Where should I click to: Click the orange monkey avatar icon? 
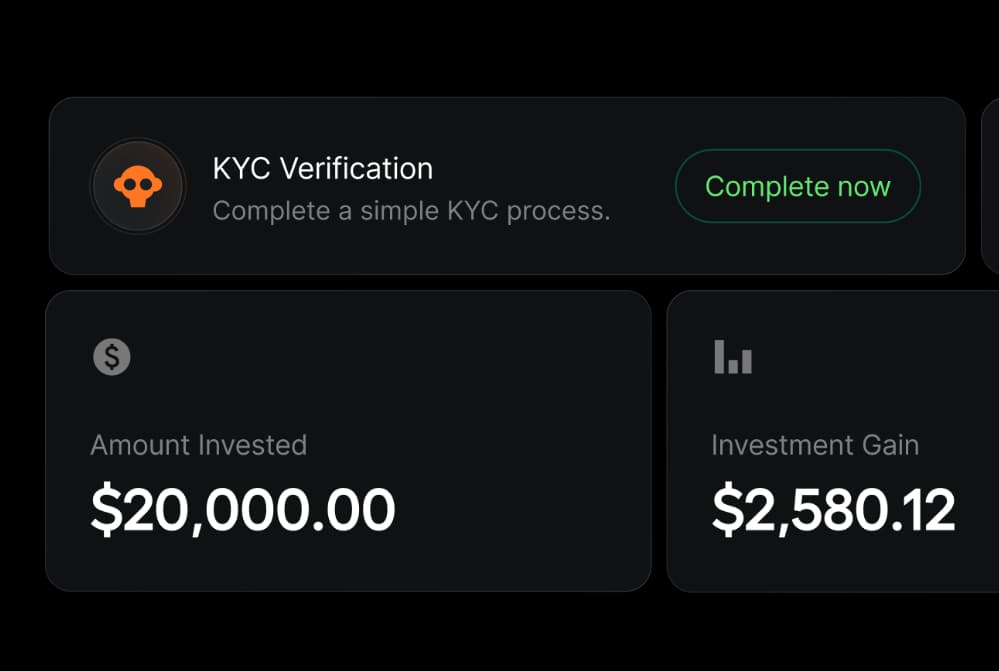(138, 187)
